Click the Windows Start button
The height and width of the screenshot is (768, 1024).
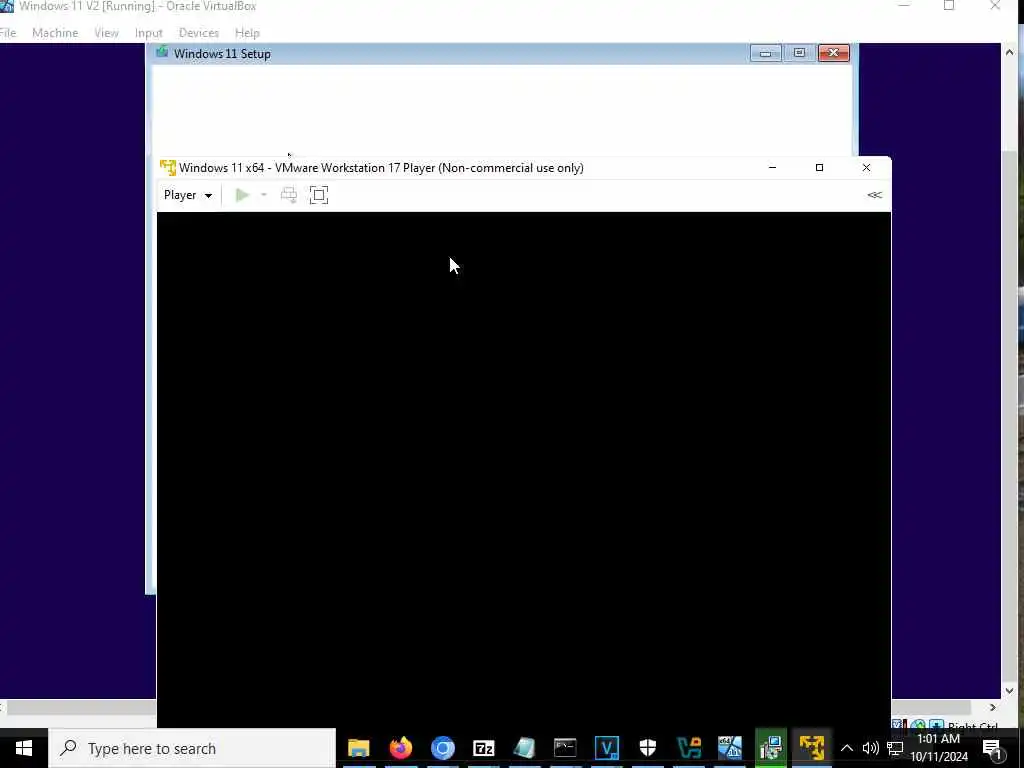coord(24,748)
